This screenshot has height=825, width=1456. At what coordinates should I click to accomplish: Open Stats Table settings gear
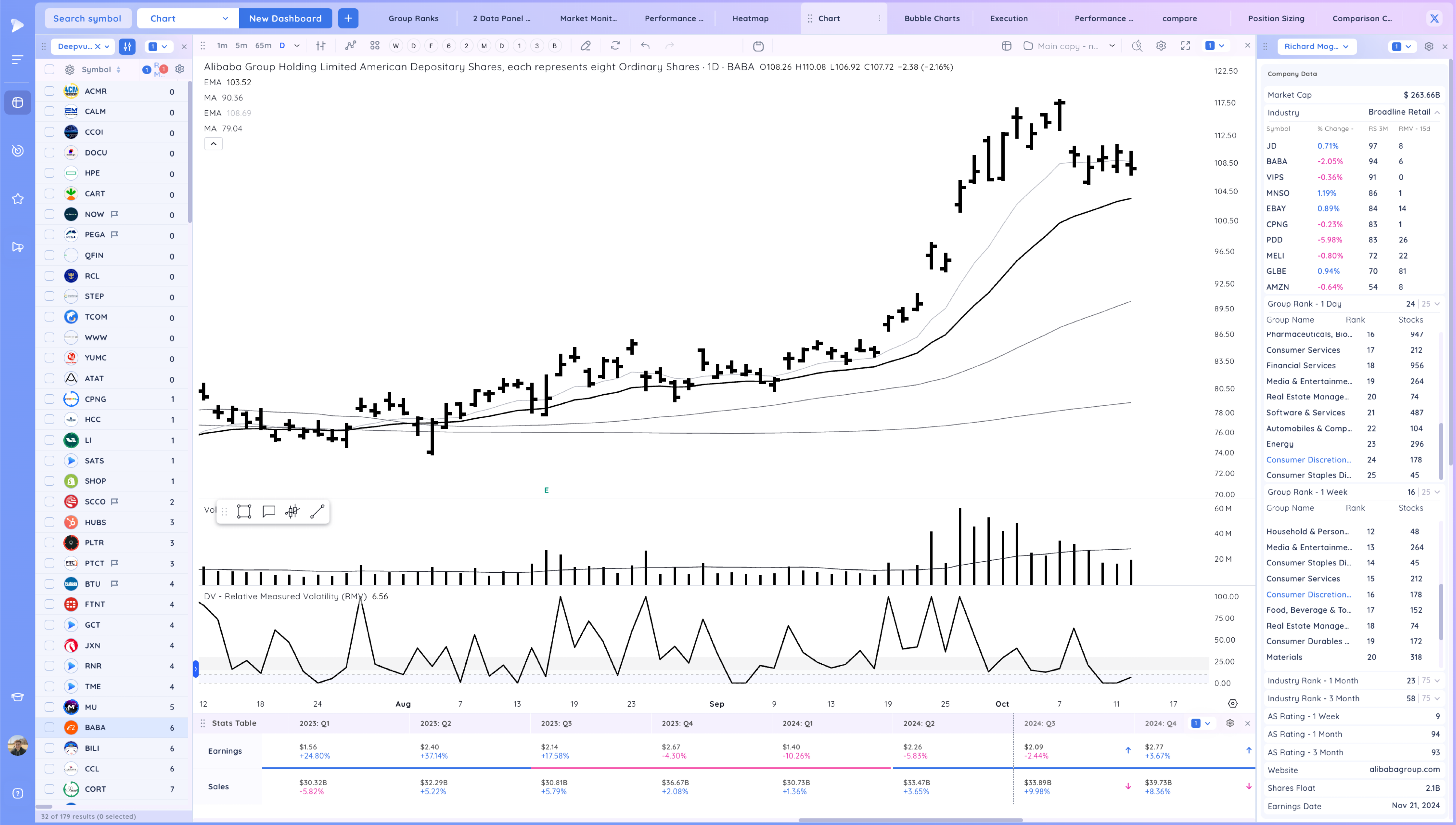[x=1230, y=723]
